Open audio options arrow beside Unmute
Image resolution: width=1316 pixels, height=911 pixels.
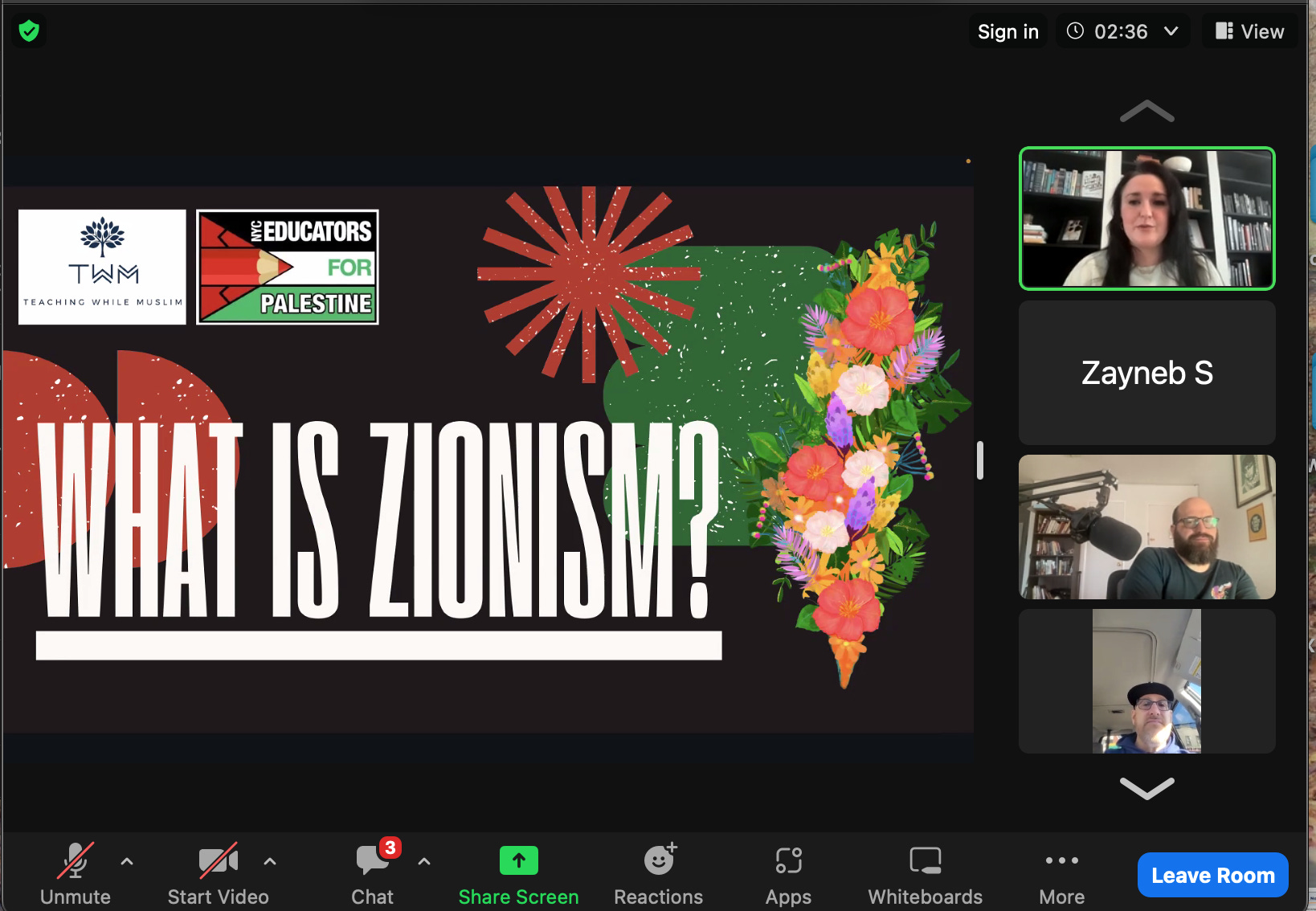[127, 861]
